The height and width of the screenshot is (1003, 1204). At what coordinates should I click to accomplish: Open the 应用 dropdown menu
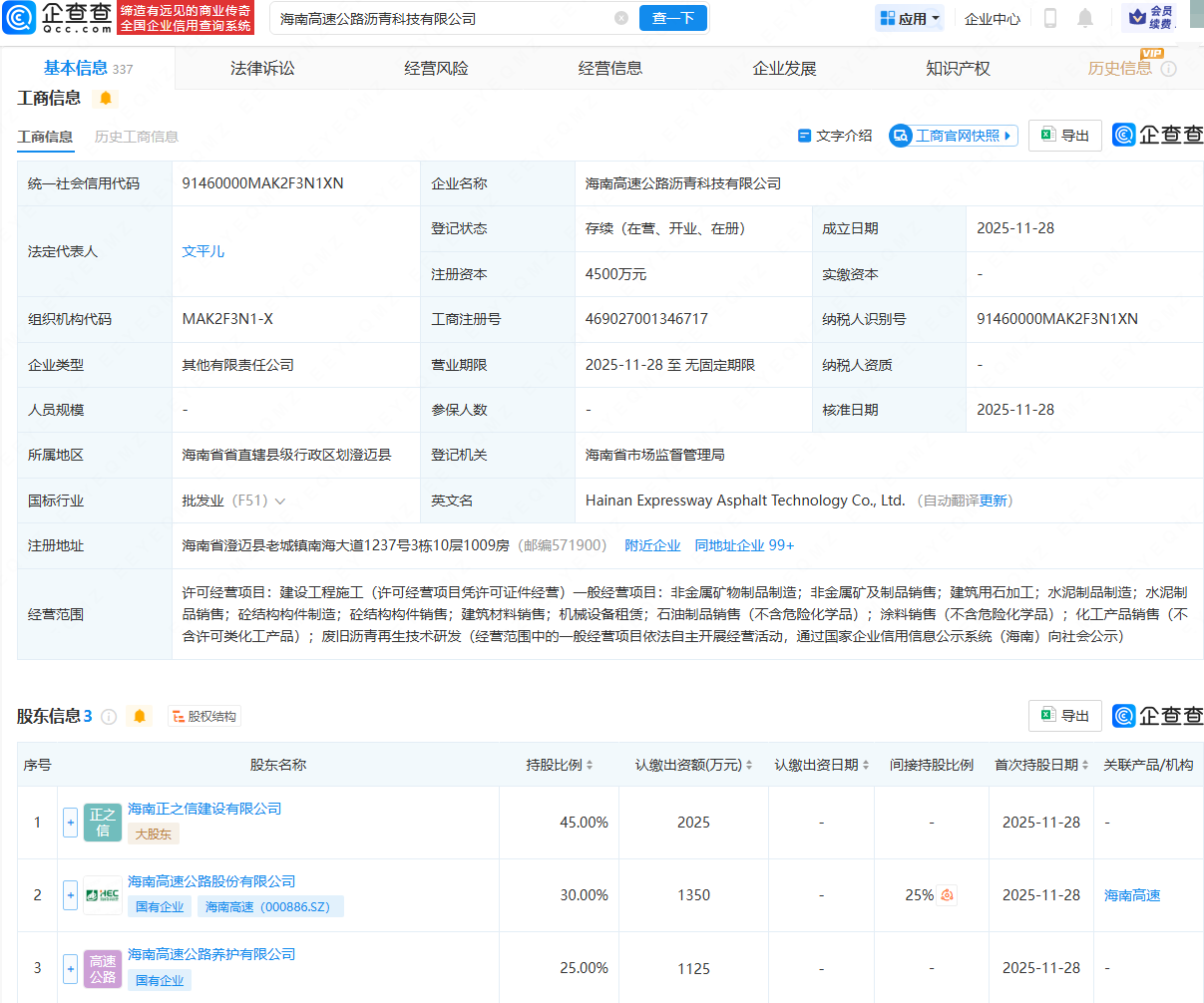pyautogui.click(x=908, y=17)
